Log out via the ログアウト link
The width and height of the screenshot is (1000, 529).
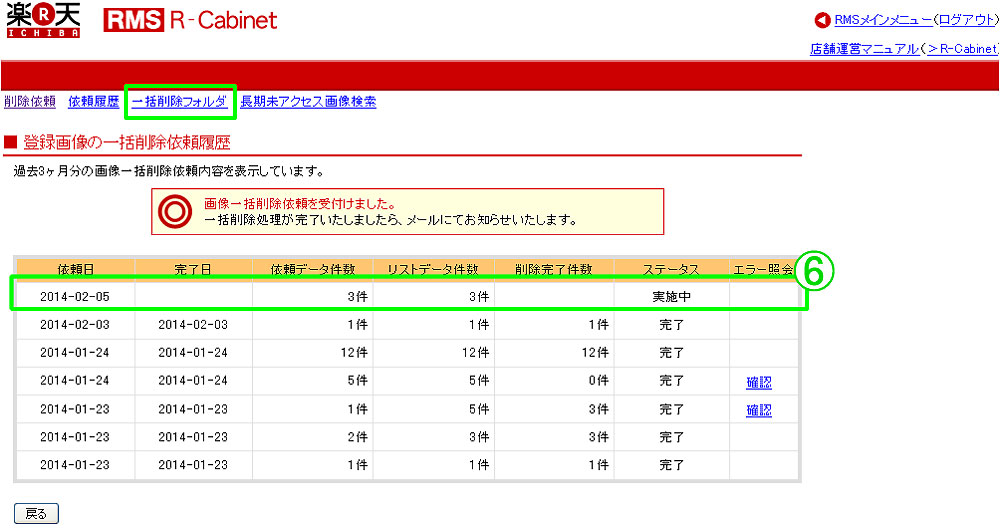pos(967,20)
